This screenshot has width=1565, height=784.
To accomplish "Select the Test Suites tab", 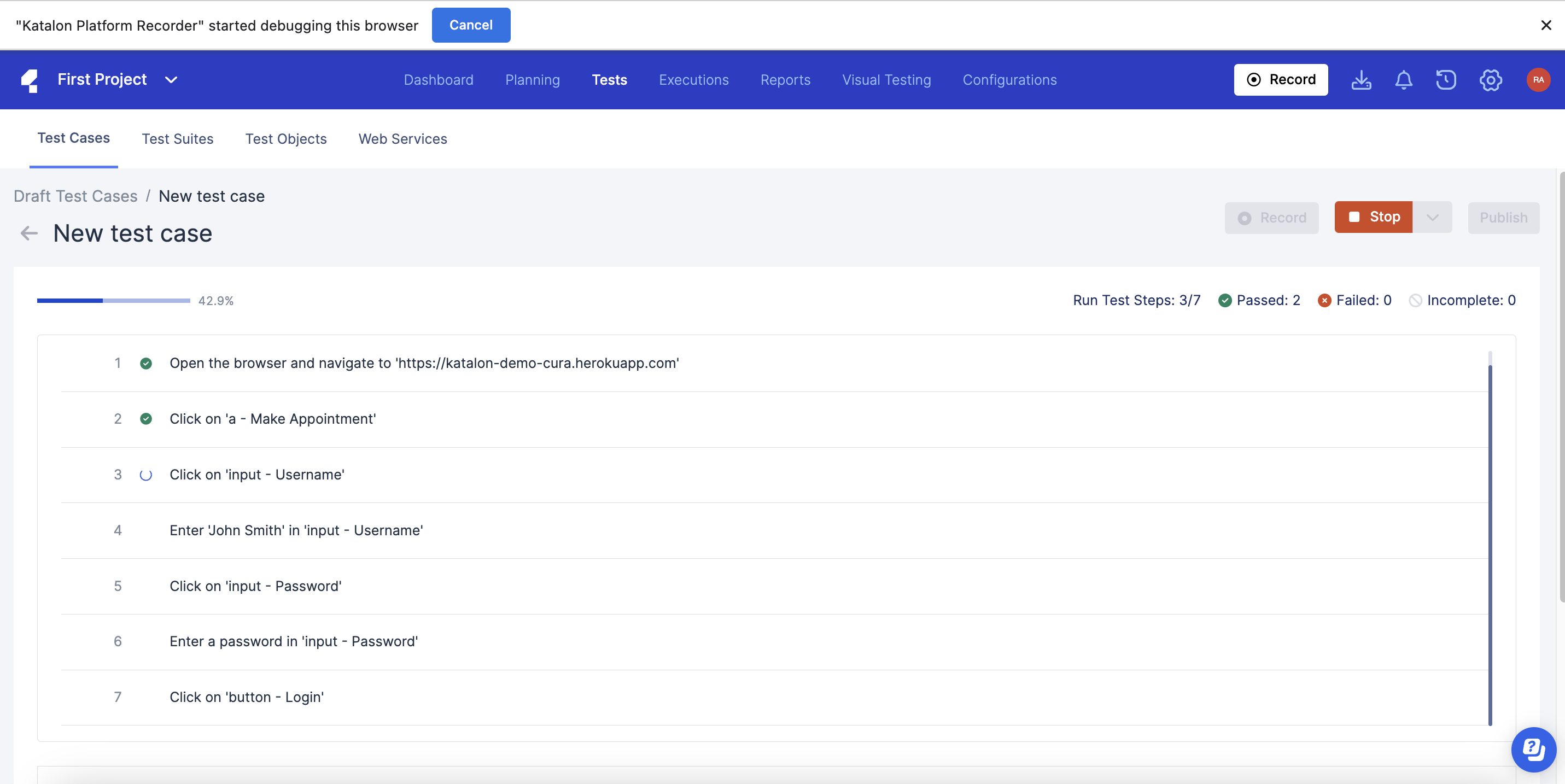I will pyautogui.click(x=178, y=139).
